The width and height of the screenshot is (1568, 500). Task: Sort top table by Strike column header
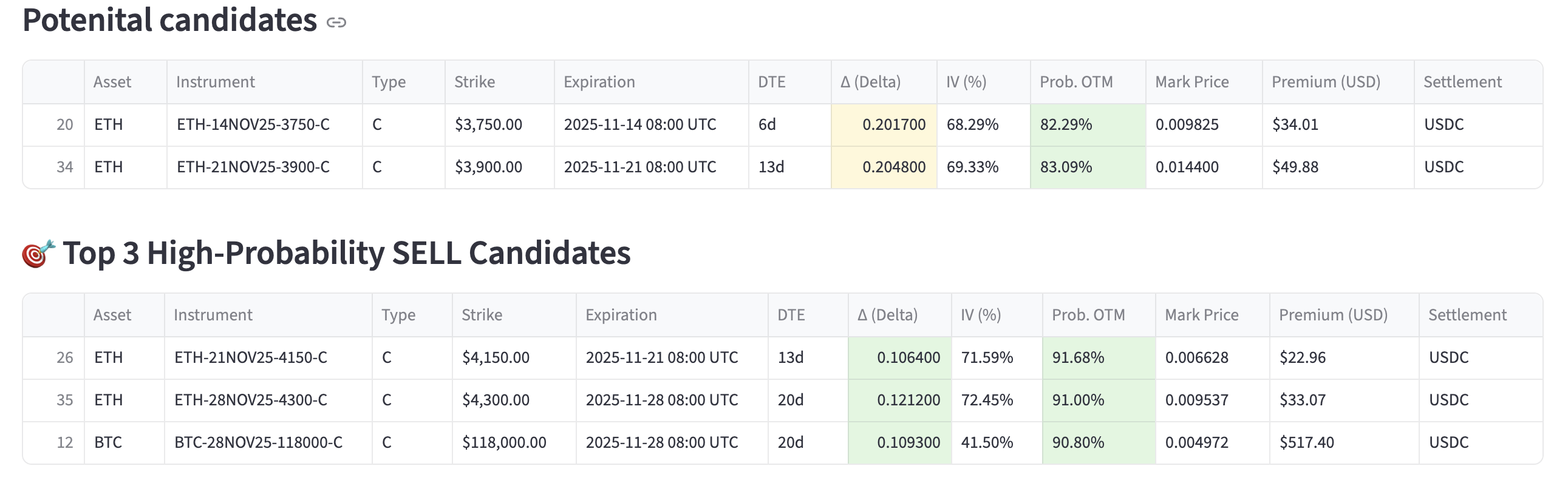(x=474, y=82)
